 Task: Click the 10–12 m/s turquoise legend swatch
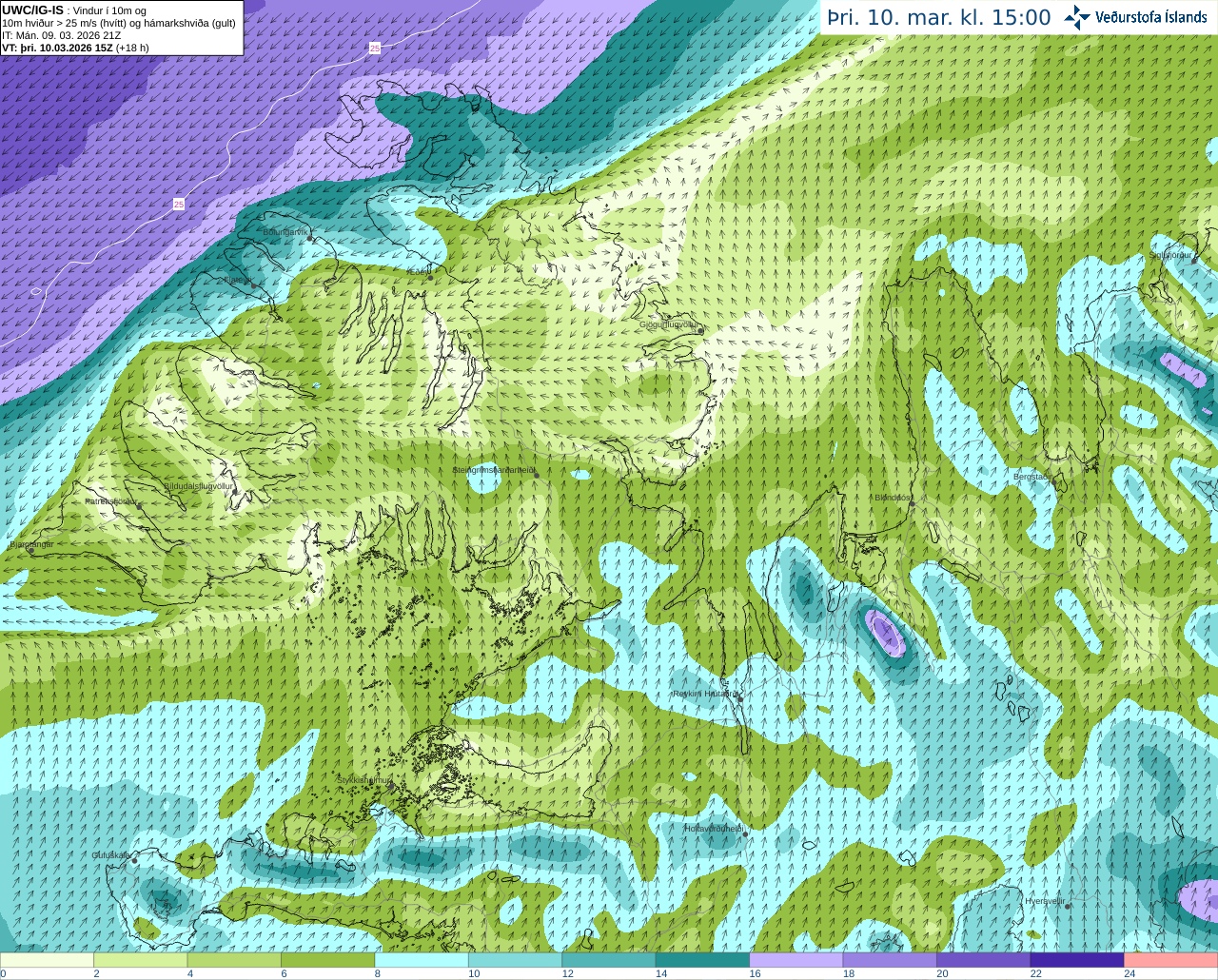coord(516,960)
